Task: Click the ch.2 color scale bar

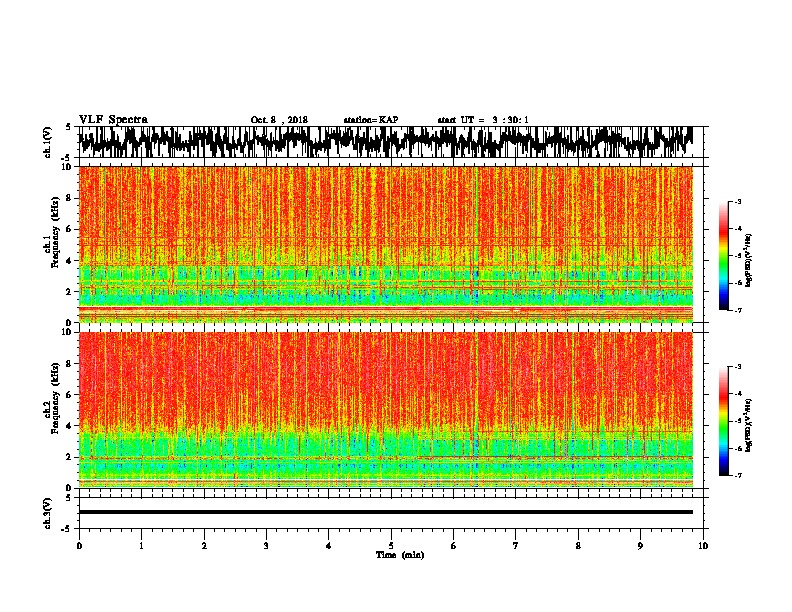Action: pos(724,421)
